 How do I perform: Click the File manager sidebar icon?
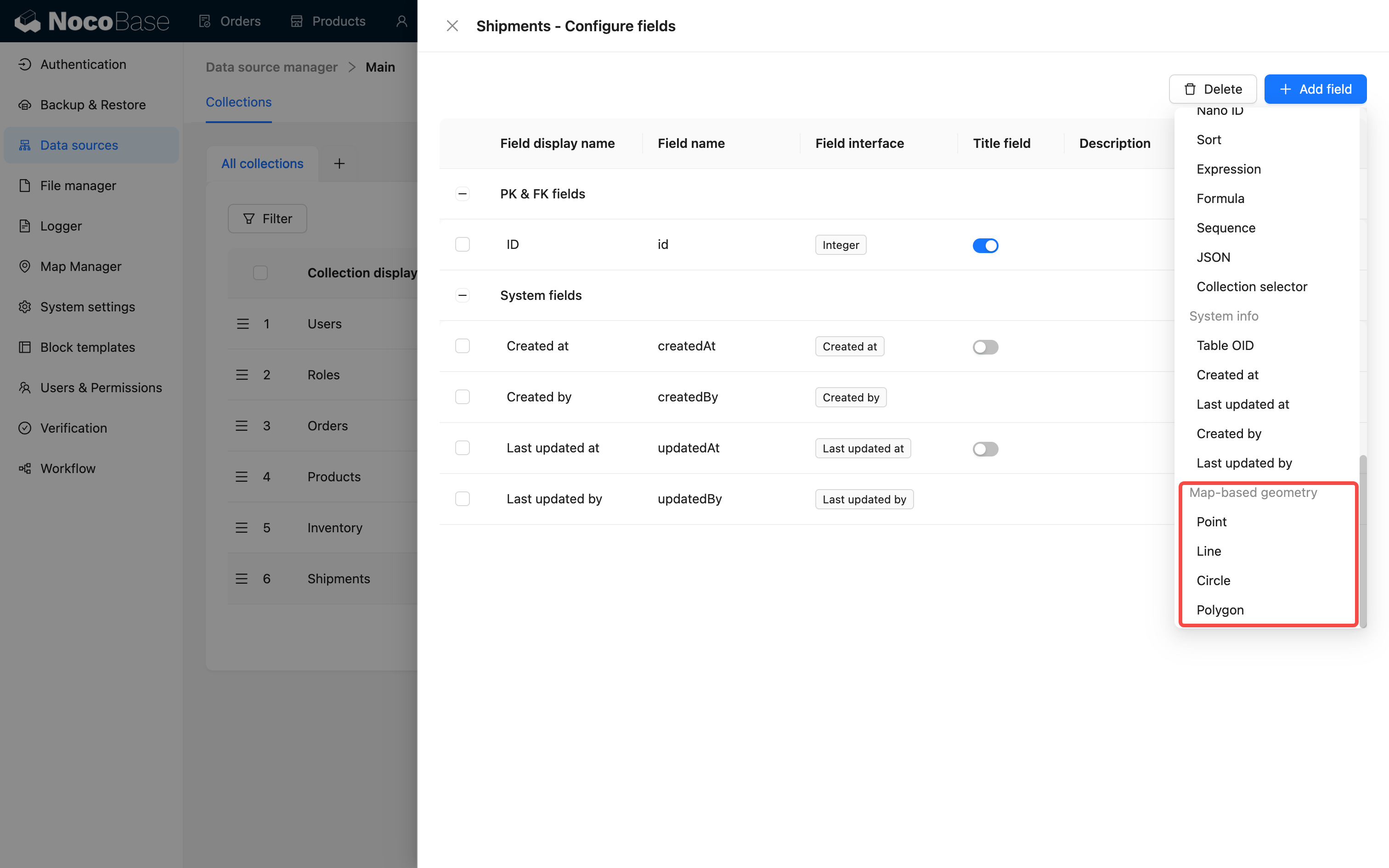tap(25, 186)
